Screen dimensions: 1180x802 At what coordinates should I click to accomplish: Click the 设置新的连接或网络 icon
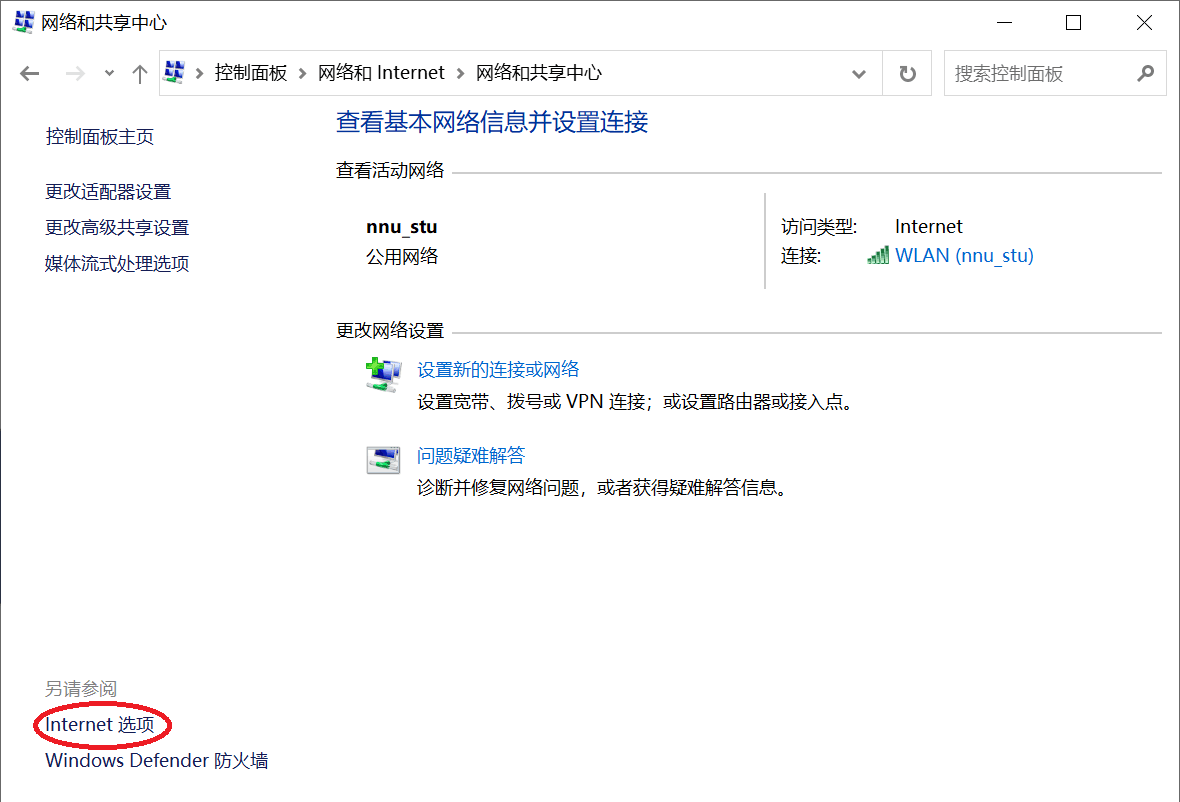coord(383,374)
